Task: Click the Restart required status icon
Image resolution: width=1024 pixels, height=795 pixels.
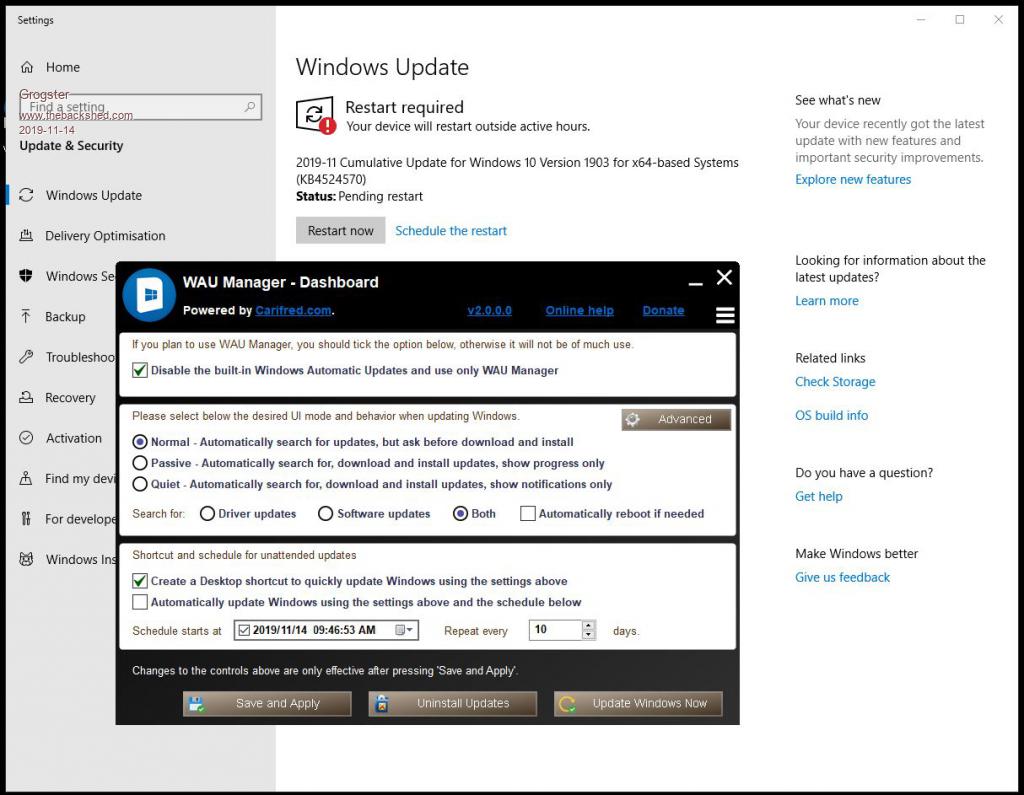Action: [x=315, y=115]
